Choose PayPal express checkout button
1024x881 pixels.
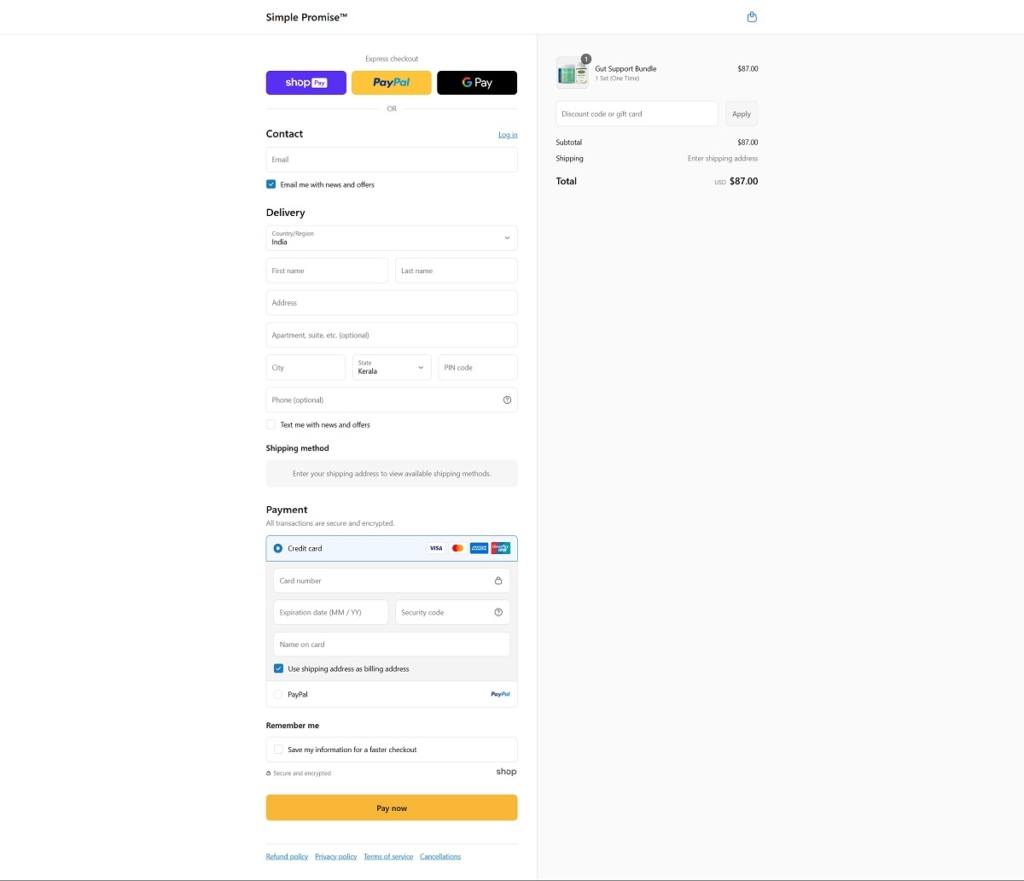391,83
